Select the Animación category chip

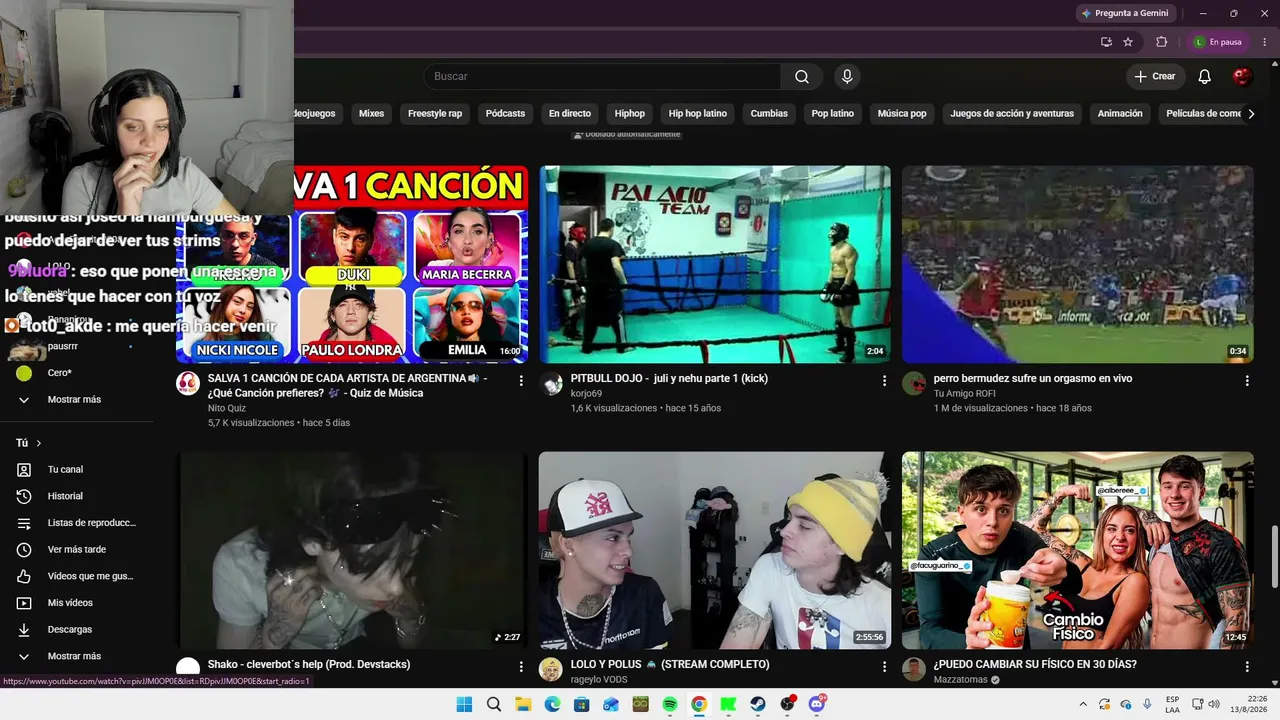1120,114
